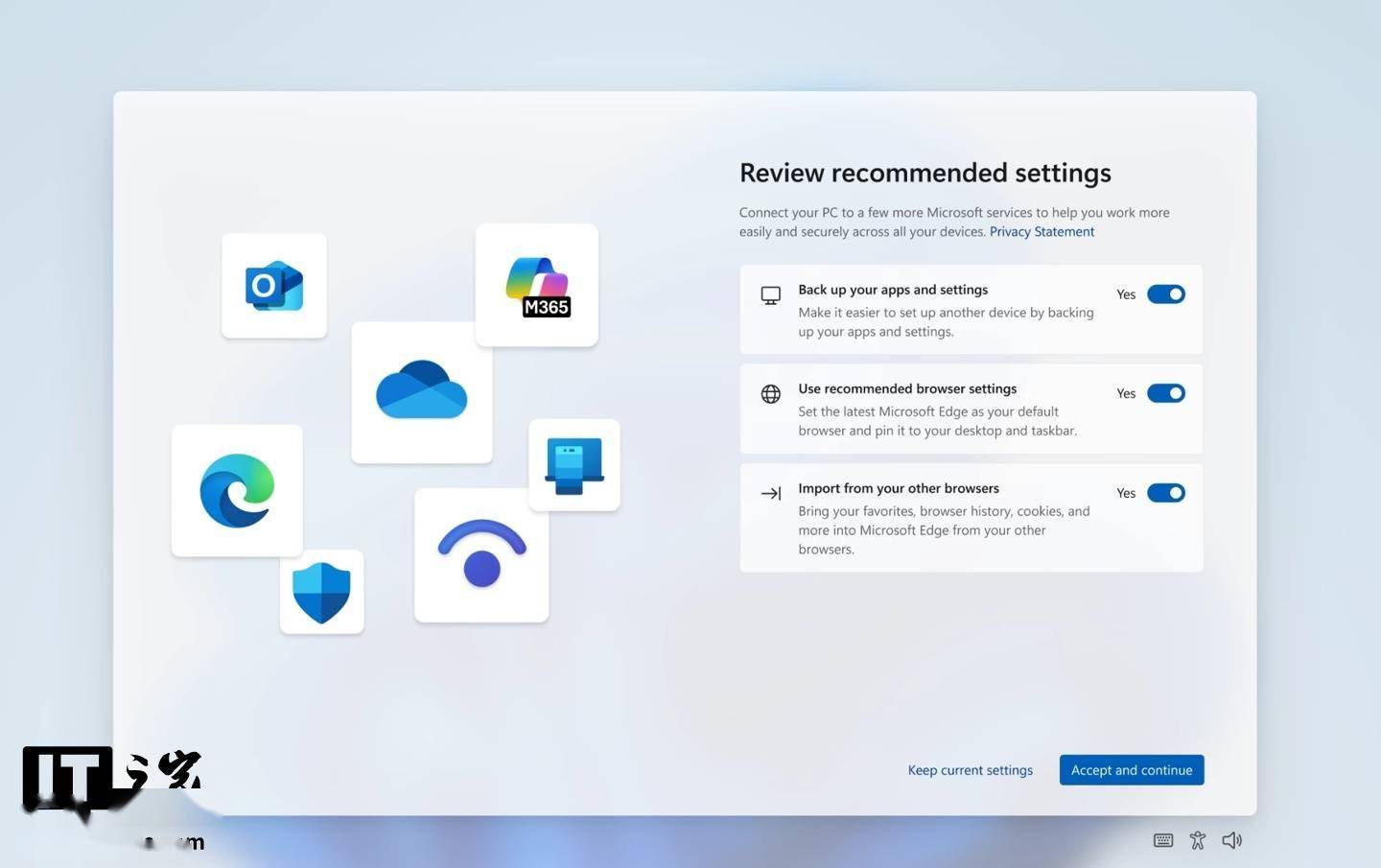Click the Outlook app icon tile
This screenshot has height=868, width=1381.
point(274,285)
